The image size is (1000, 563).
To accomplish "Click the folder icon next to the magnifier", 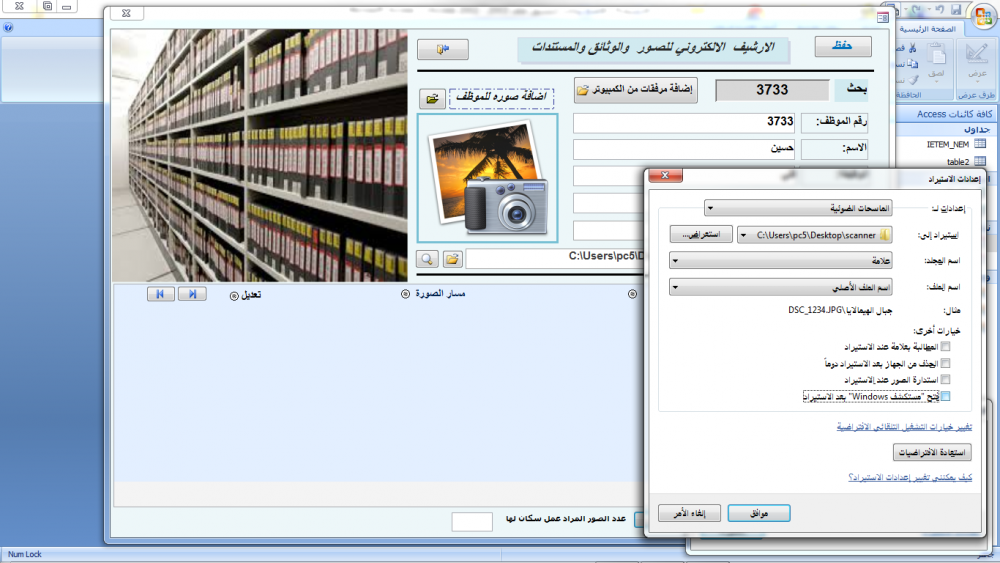I will [x=452, y=259].
